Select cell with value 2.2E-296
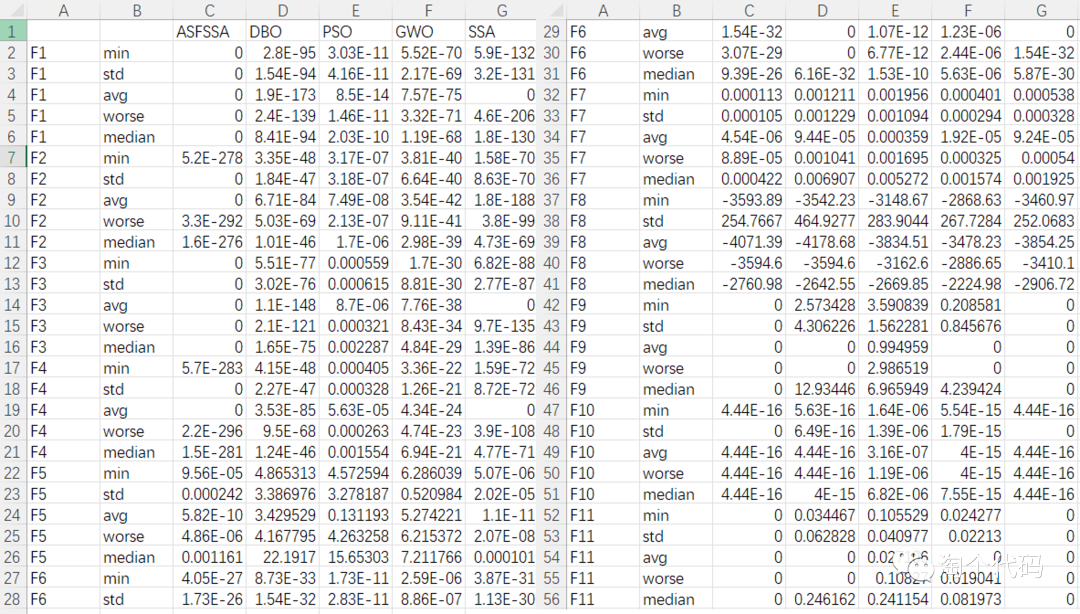1080x614 pixels. pyautogui.click(x=209, y=431)
